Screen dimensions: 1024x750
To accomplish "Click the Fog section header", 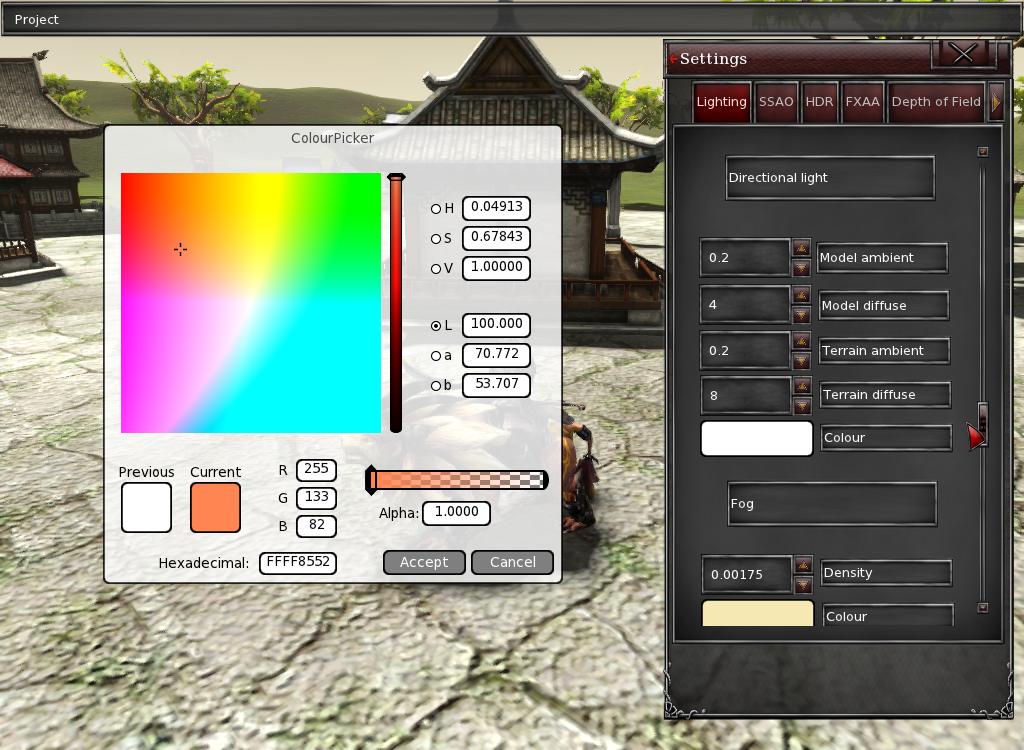I will click(832, 504).
